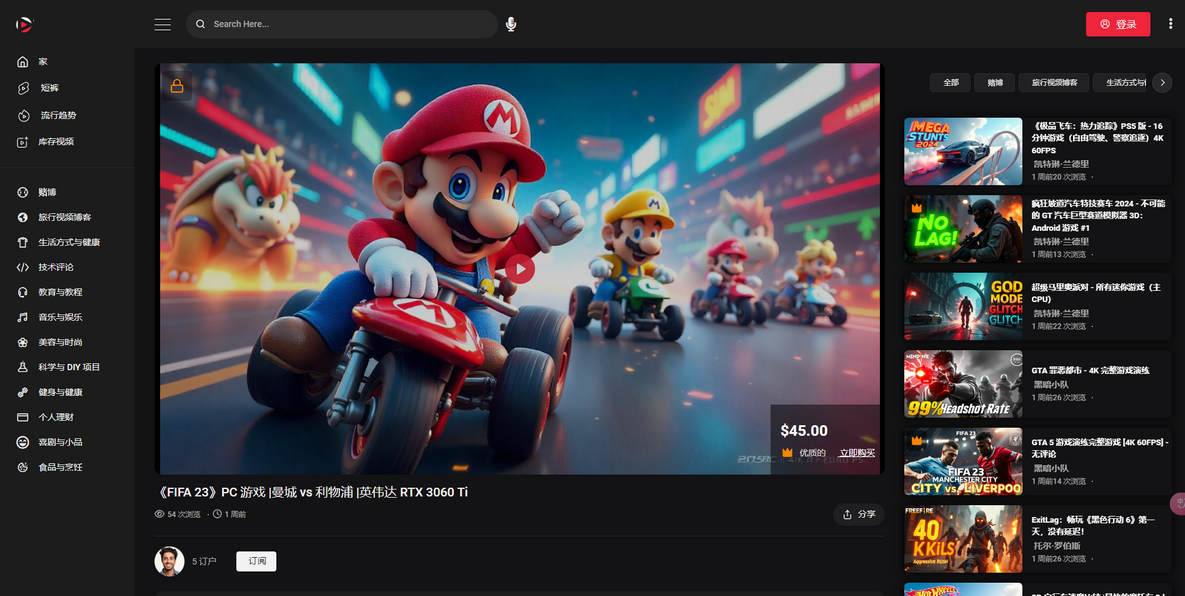Image resolution: width=1185 pixels, height=596 pixels.
Task: Click channel 托尔·罗伯斯 under ExitLag video
Action: coord(1057,545)
